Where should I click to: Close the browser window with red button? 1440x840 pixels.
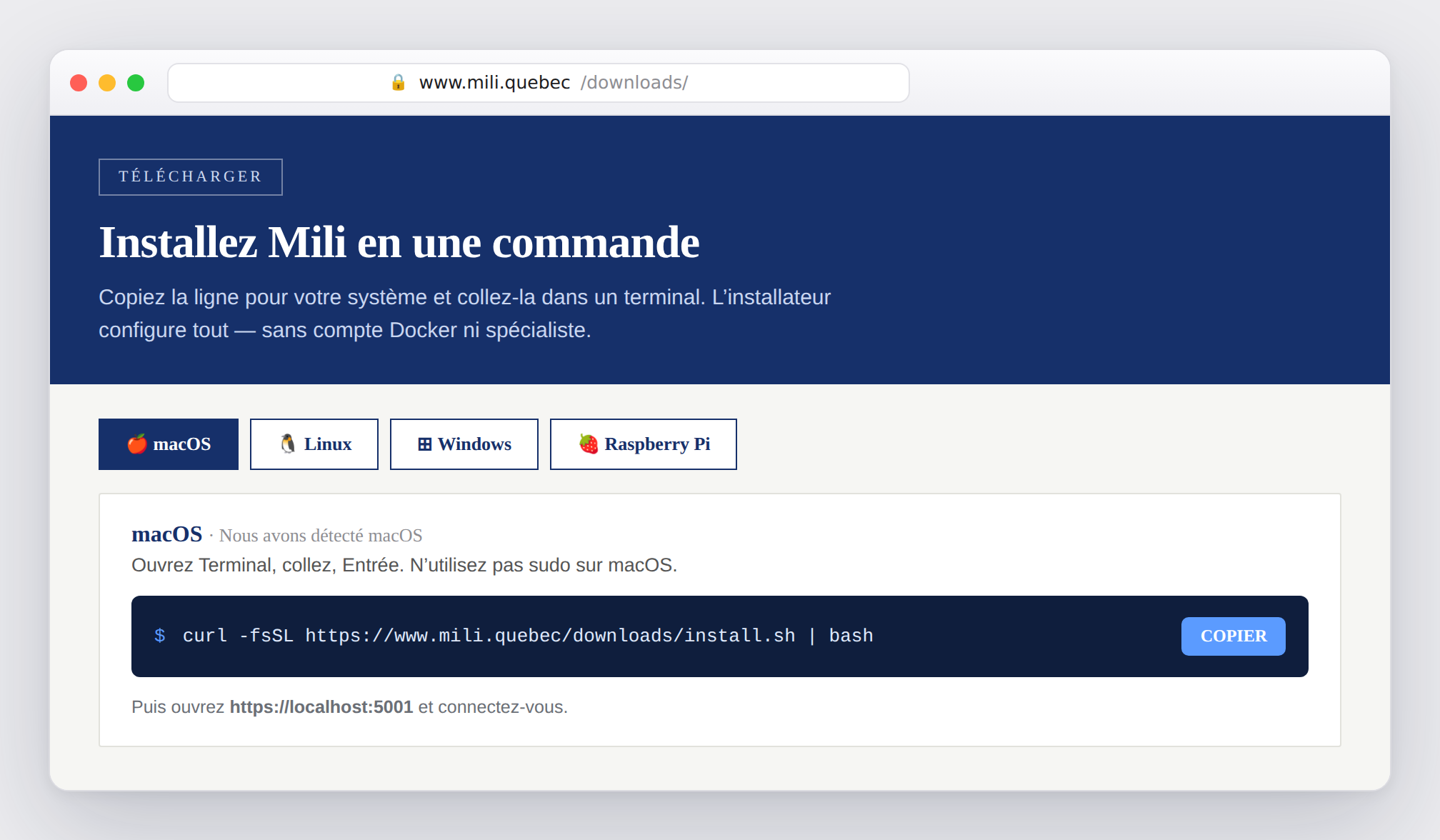[x=79, y=83]
